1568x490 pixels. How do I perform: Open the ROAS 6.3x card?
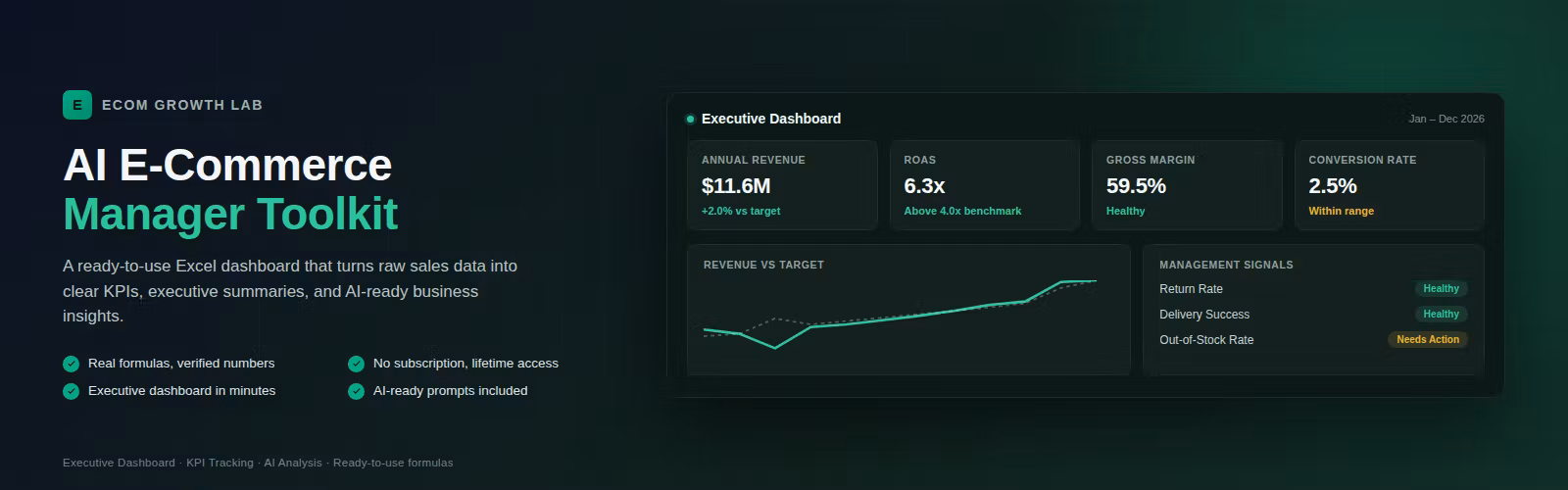(985, 185)
